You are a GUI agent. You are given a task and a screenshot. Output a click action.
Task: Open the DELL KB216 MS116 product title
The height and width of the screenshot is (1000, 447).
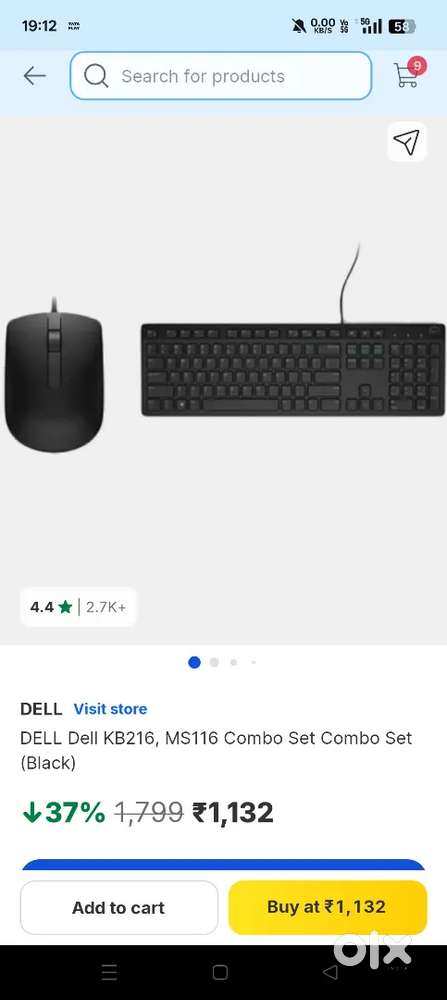[216, 750]
